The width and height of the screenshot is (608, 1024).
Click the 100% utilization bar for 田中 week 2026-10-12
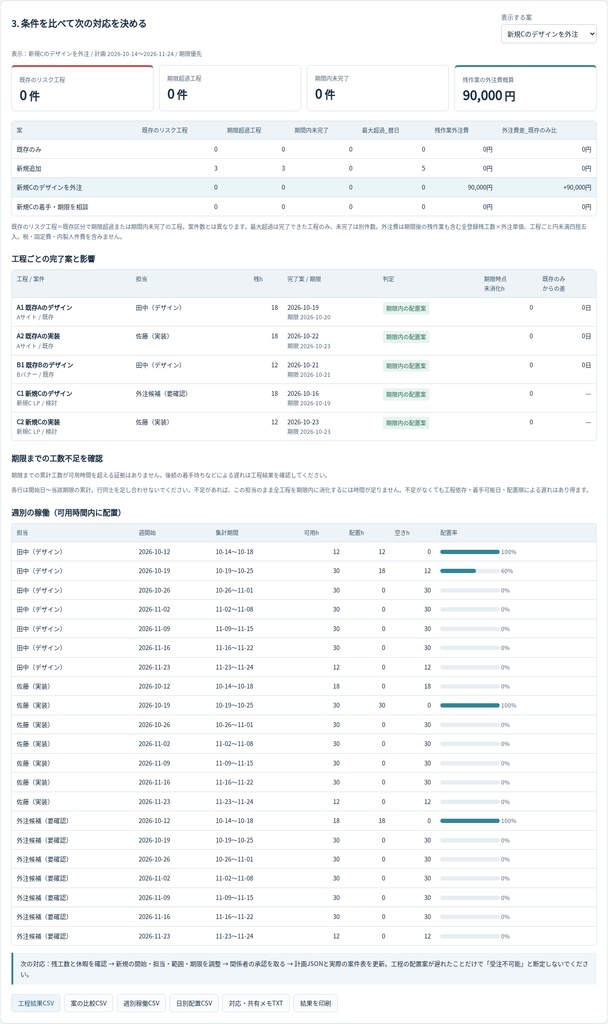tap(470, 552)
